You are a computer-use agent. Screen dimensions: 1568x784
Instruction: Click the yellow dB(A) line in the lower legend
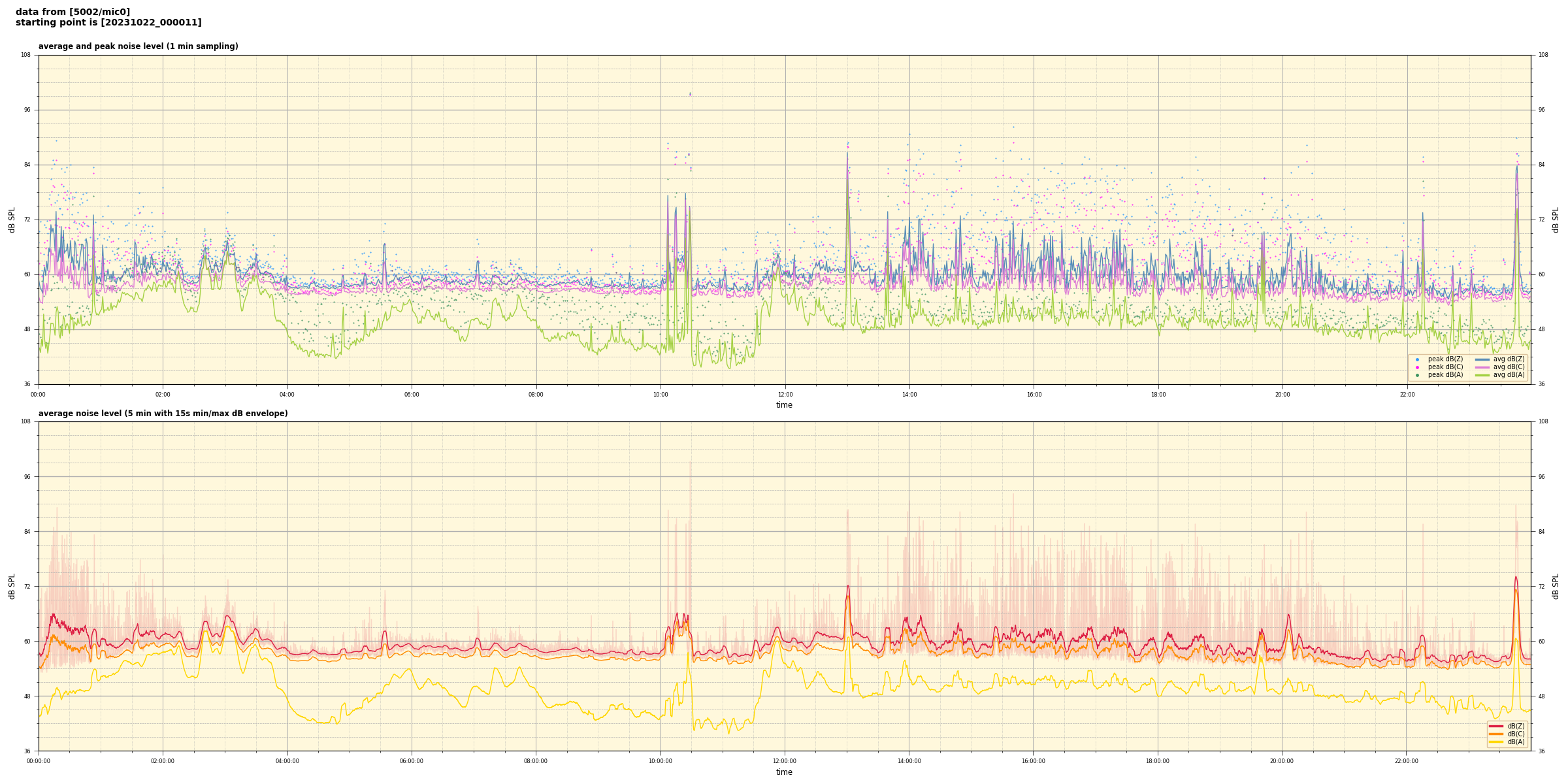click(x=1496, y=742)
